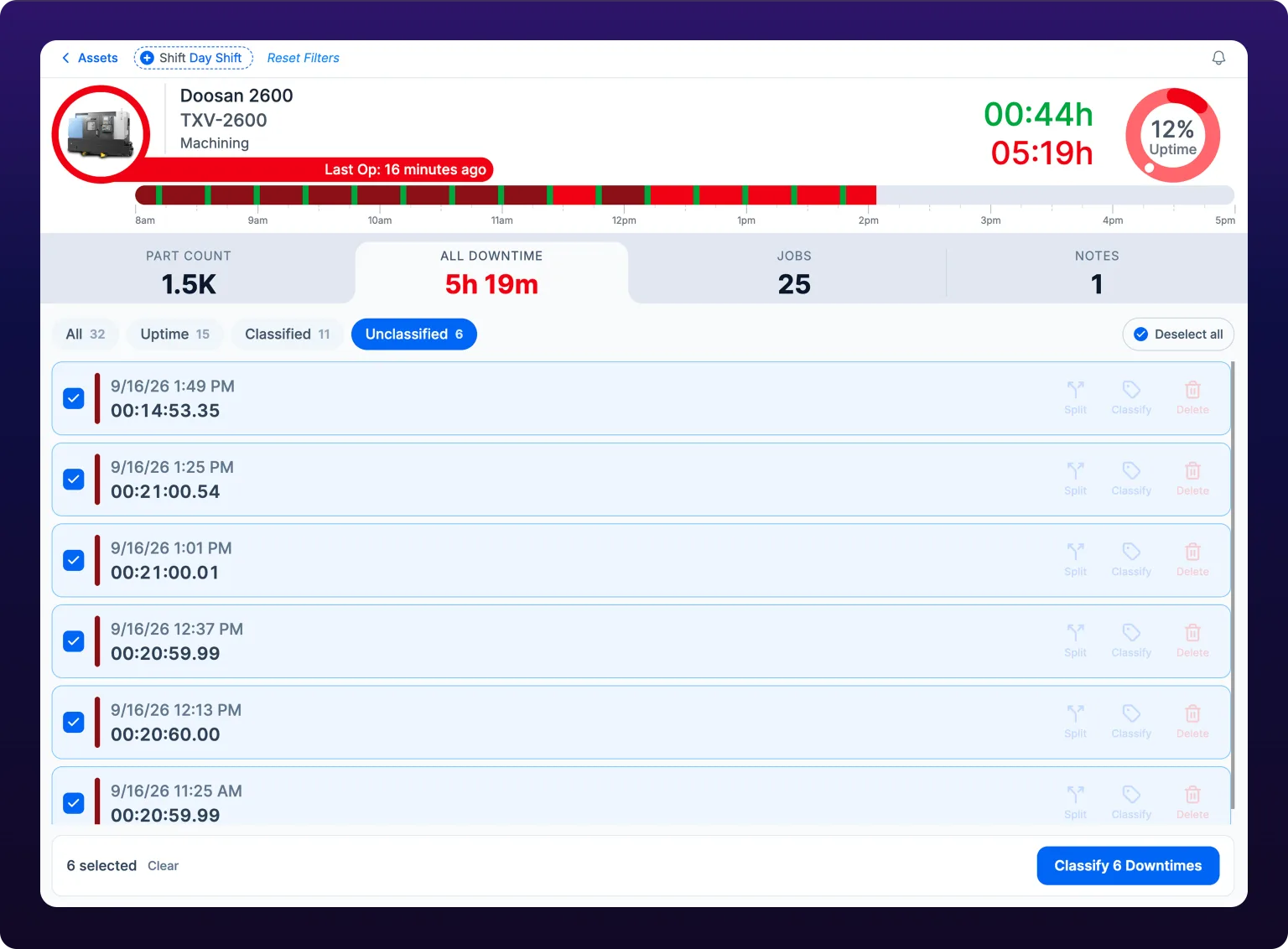Open the Notes tab

point(1097,273)
